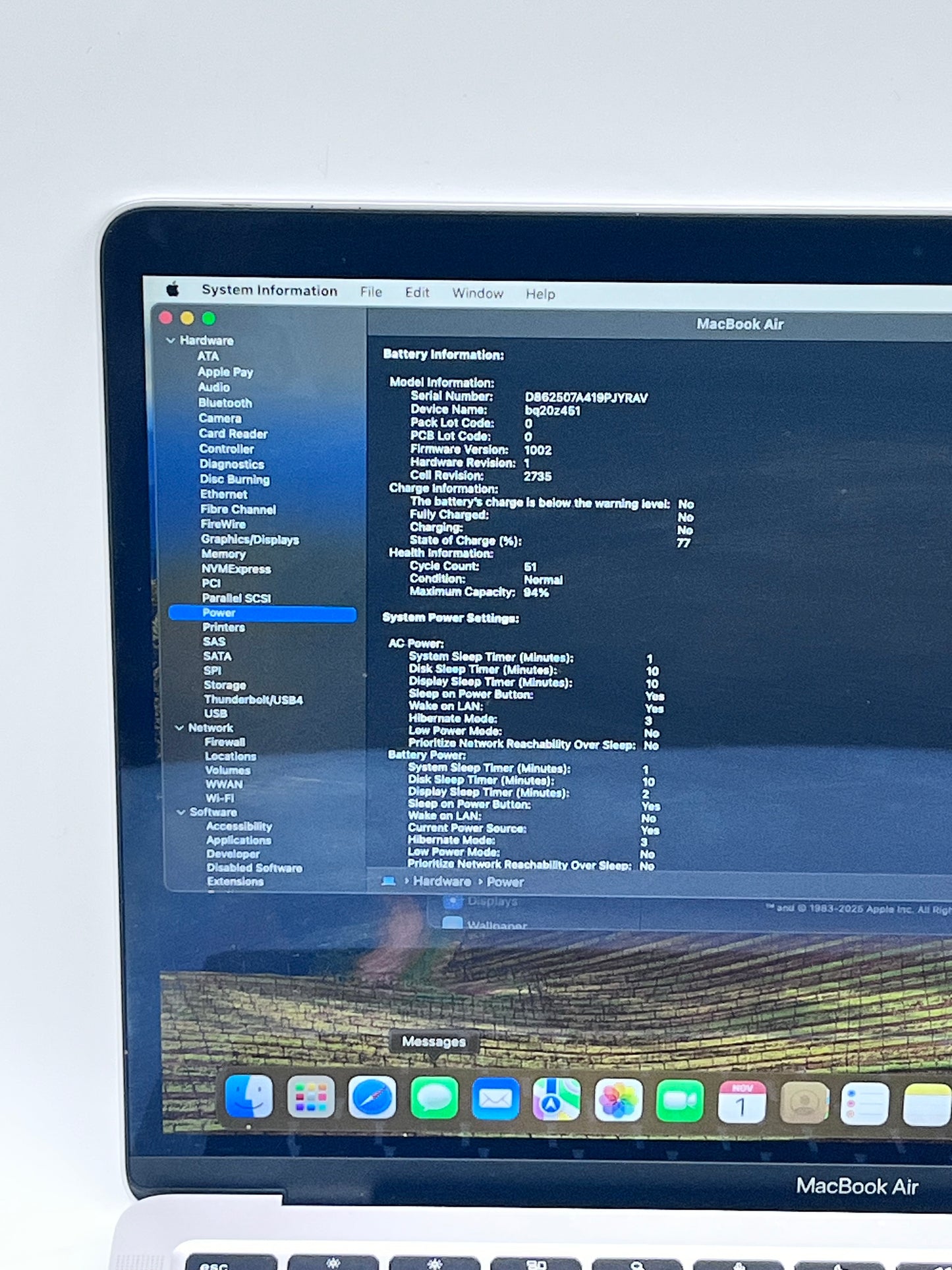
Task: Select Apple Pay in the sidebar
Action: tap(225, 372)
